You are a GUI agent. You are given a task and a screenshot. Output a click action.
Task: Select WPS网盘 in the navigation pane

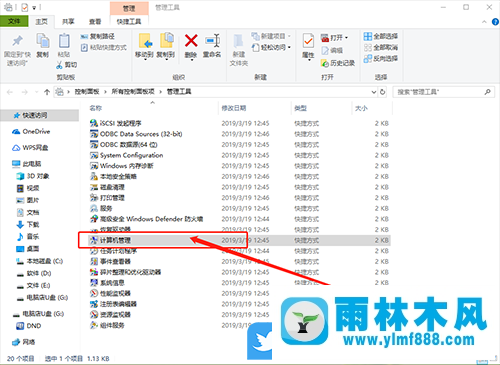point(35,148)
